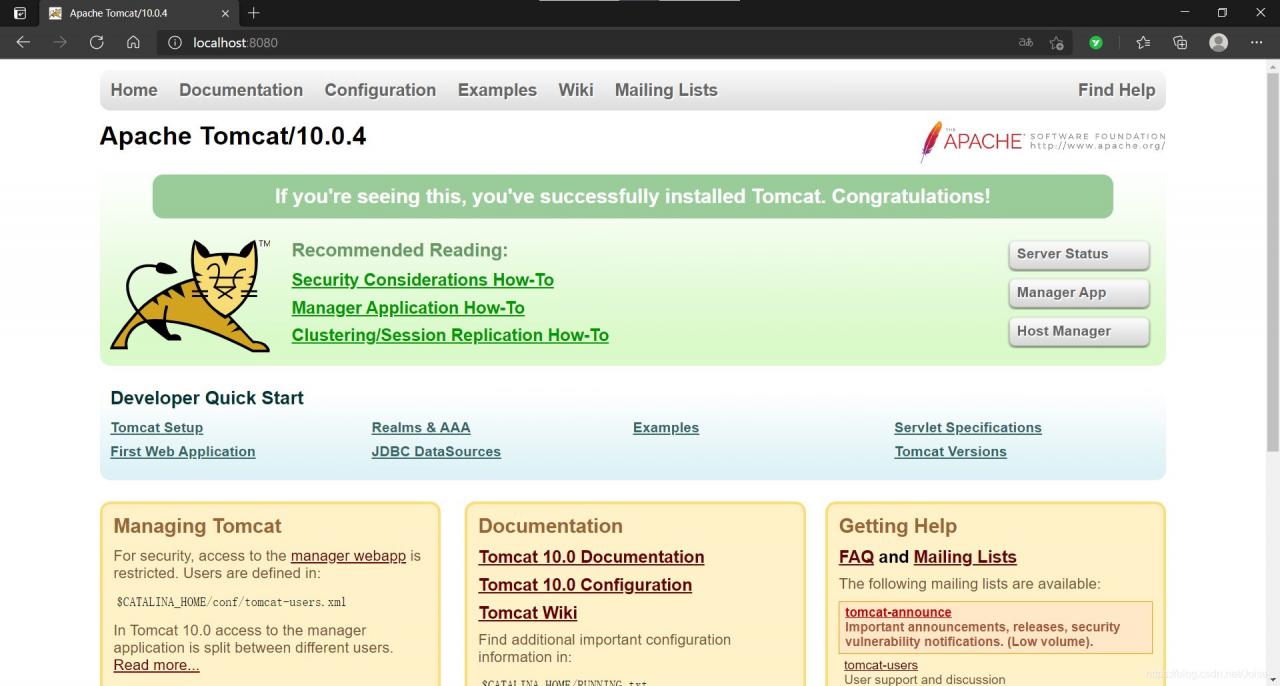Open Clustering/Session Replication How-To link
The height and width of the screenshot is (686, 1280).
(450, 335)
